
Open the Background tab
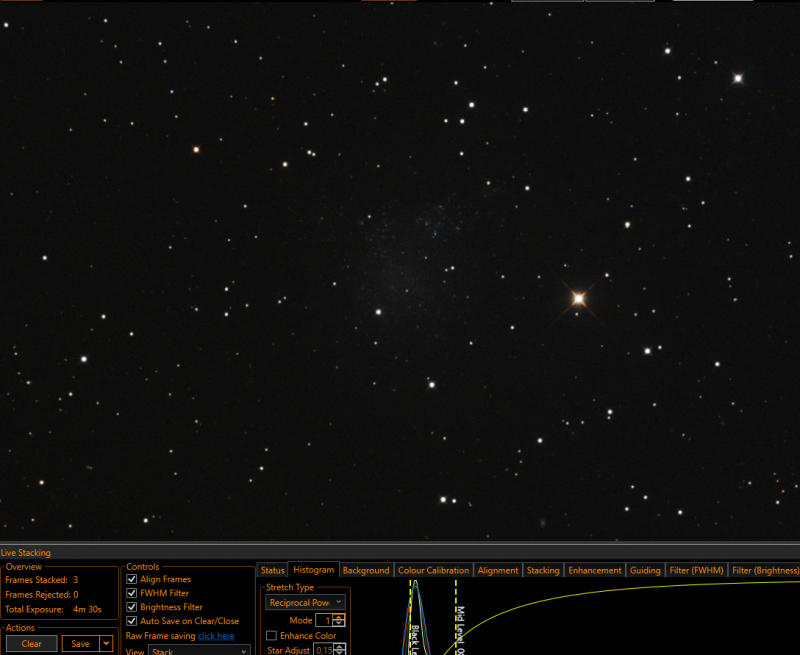pyautogui.click(x=366, y=570)
